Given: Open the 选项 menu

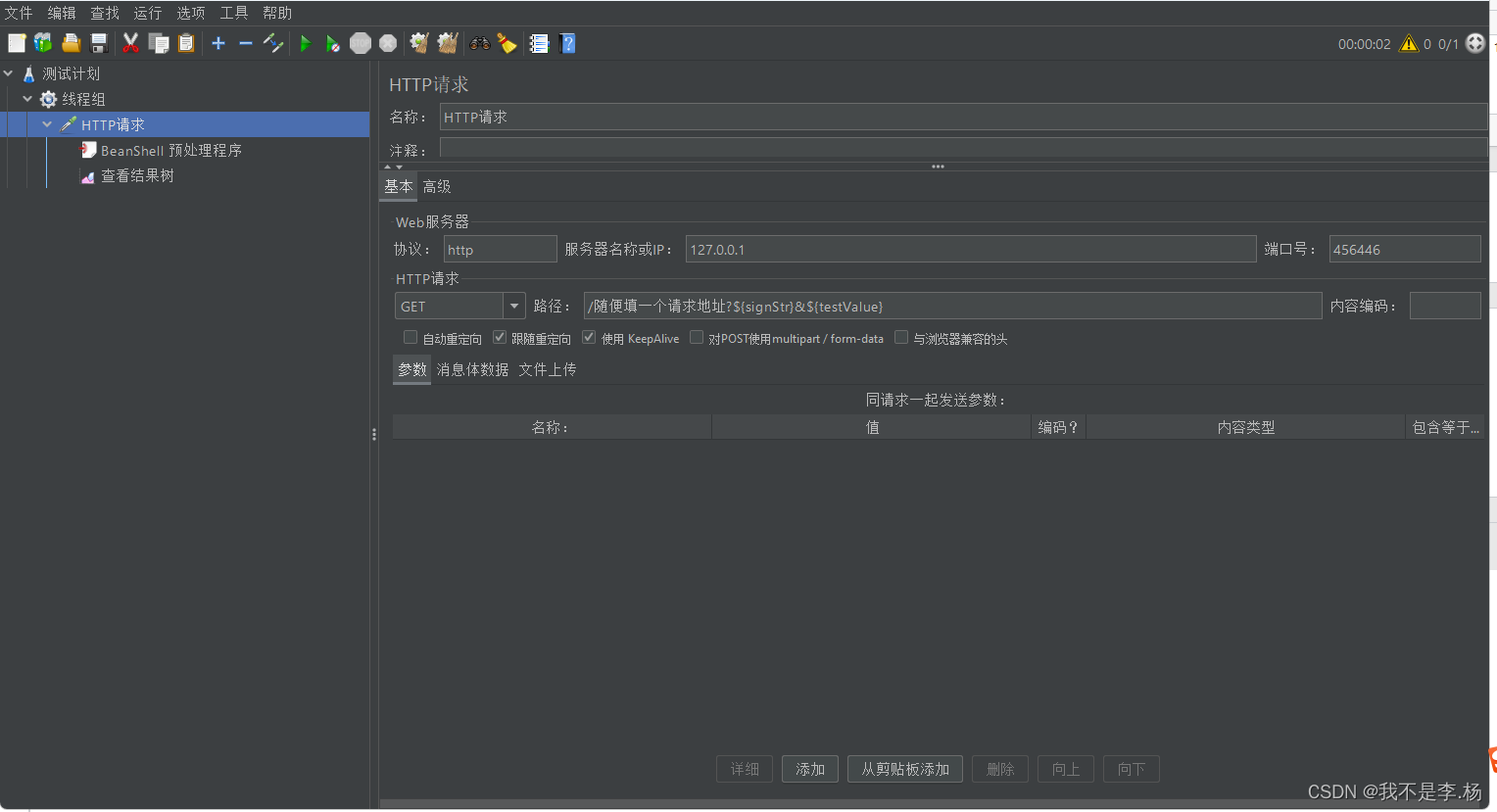Looking at the screenshot, I should tap(191, 13).
